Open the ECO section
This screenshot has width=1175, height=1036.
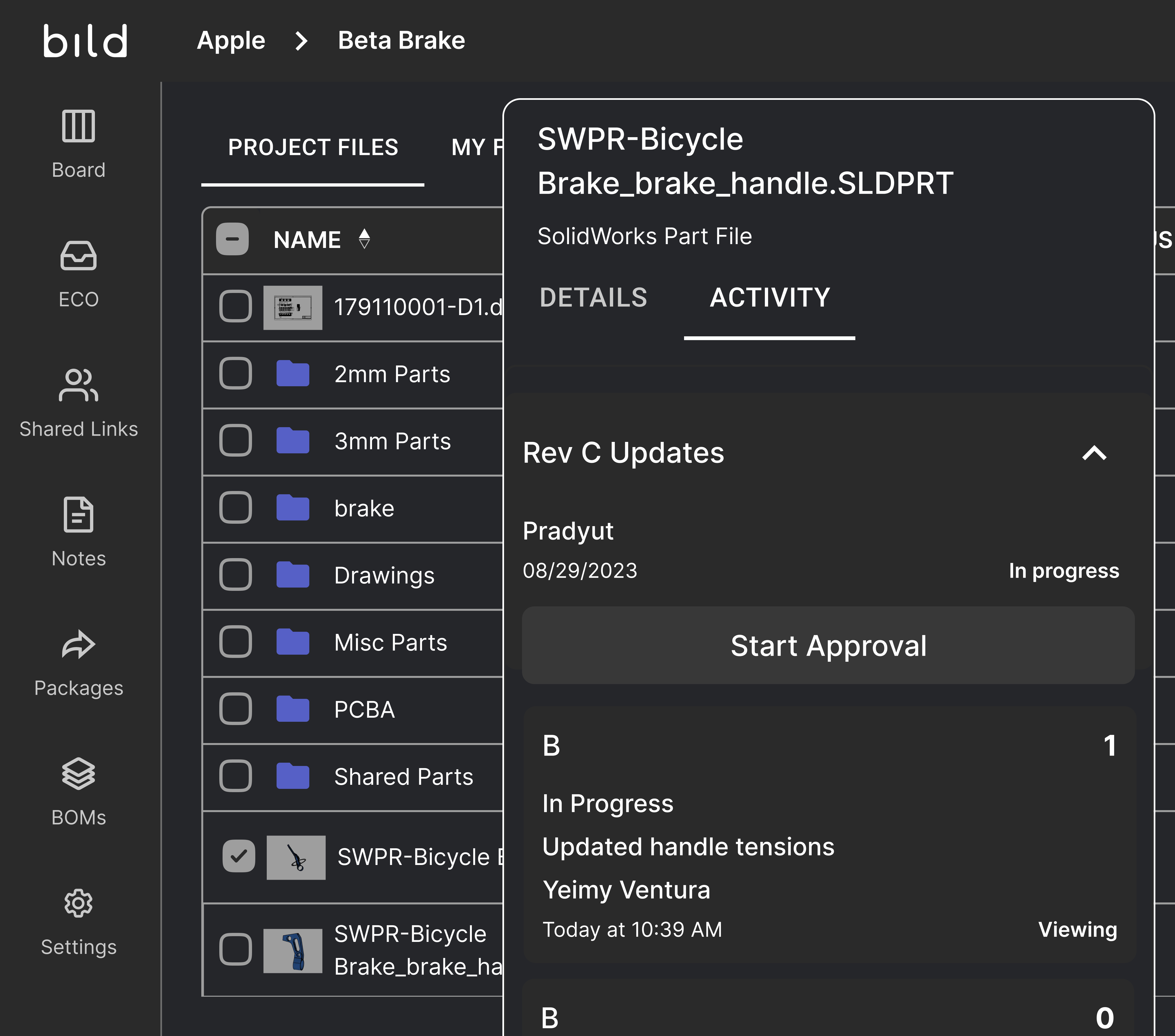[x=79, y=270]
